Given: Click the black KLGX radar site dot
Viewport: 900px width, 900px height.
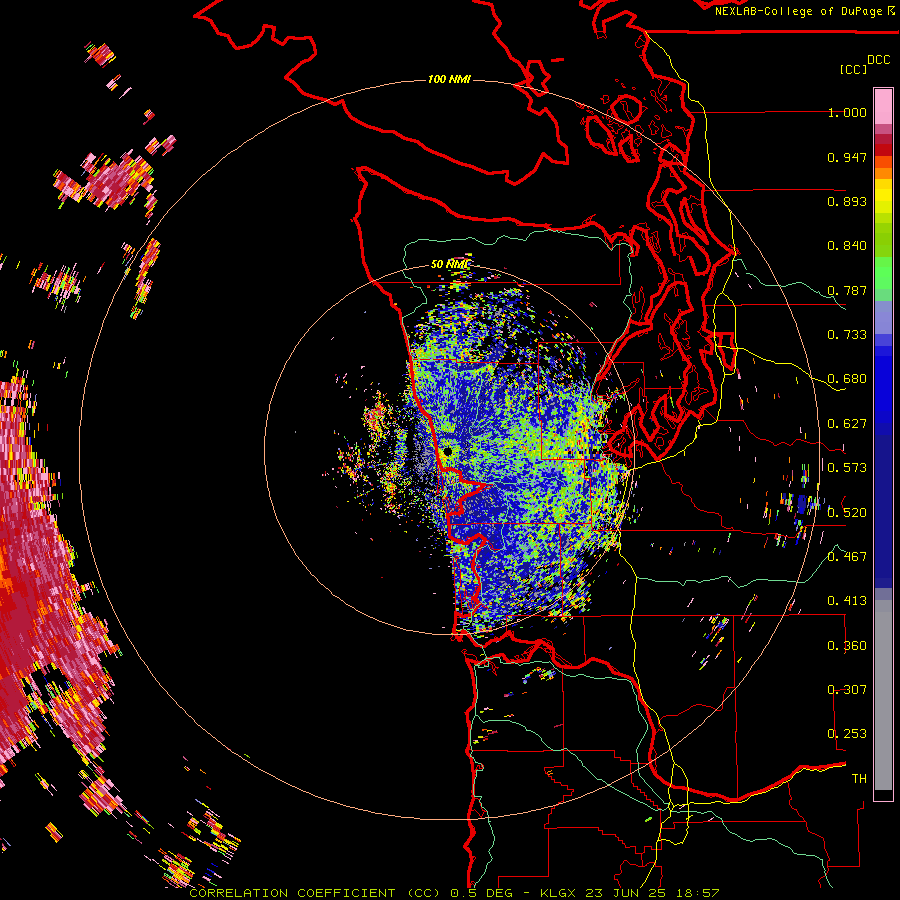Looking at the screenshot, I should [448, 452].
